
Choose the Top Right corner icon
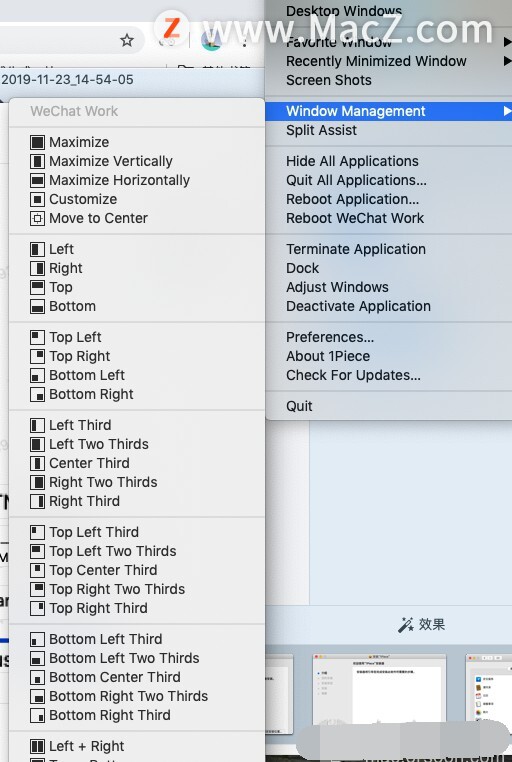37,356
